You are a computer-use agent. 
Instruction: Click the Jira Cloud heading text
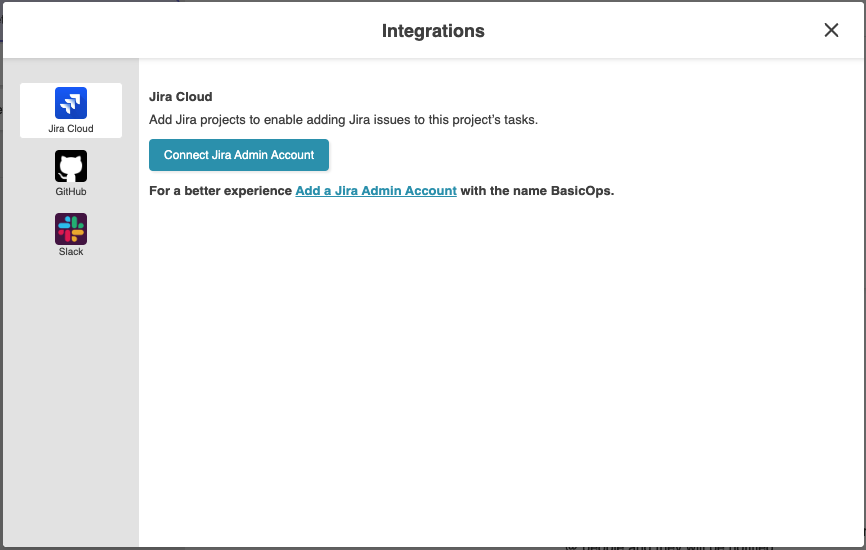coord(181,97)
